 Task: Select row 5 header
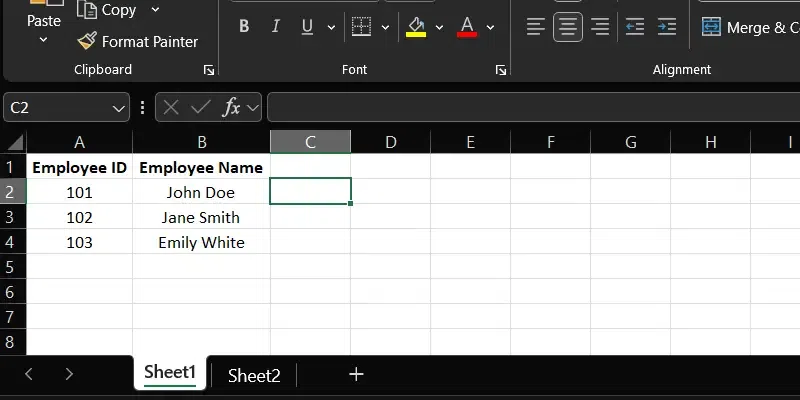coord(13,266)
